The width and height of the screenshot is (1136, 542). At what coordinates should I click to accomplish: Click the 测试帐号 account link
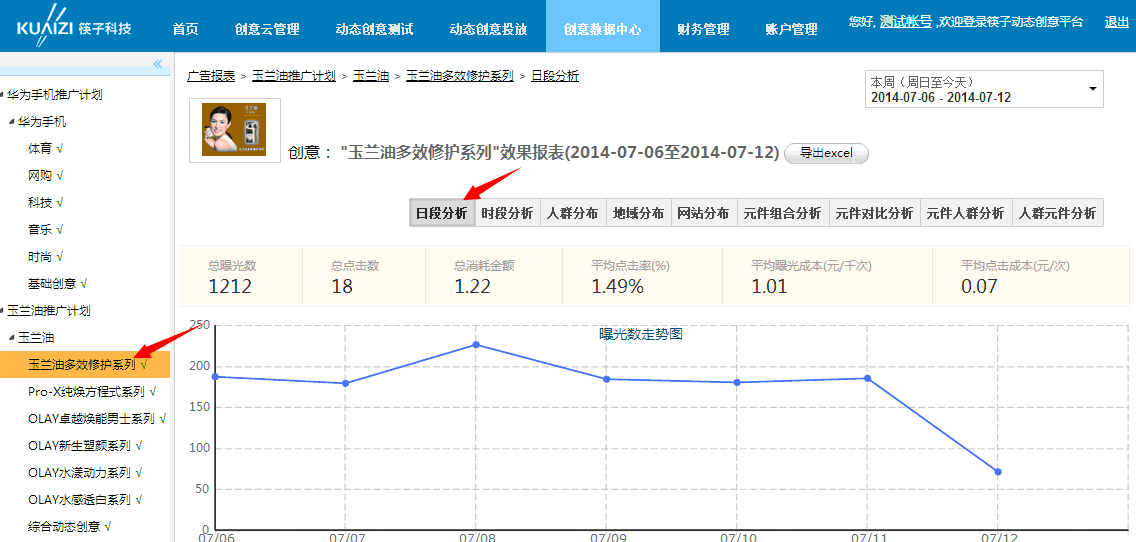tap(906, 22)
